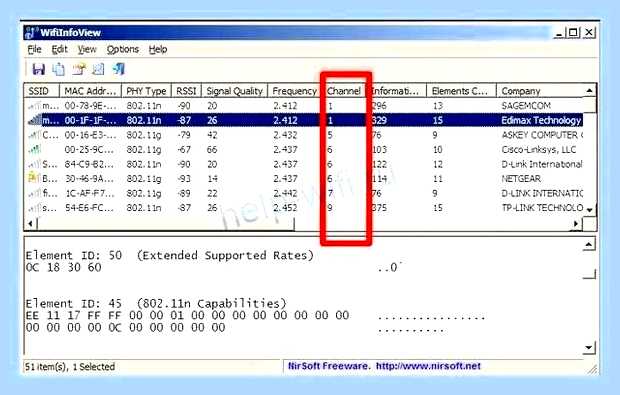The height and width of the screenshot is (395, 620).
Task: Click the lower pane's scroll down arrow
Action: [589, 348]
